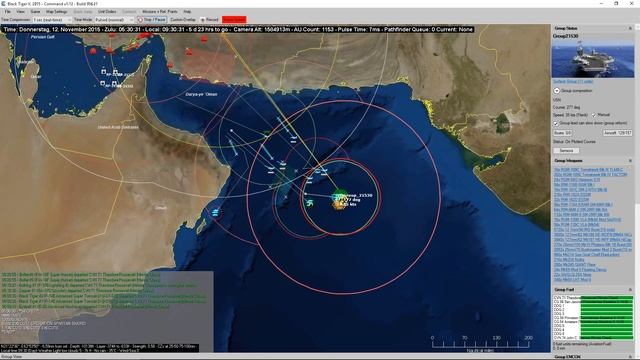This screenshot has height=360, width=640.
Task: Click the Group View status bar label
Action: pos(11,357)
